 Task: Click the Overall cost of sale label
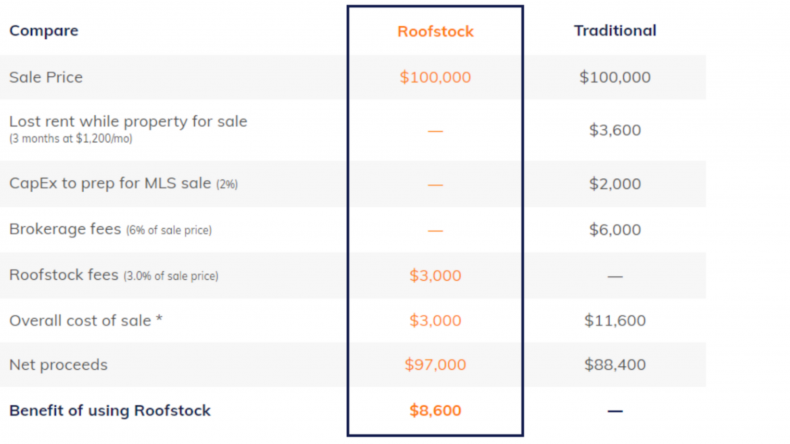pyautogui.click(x=86, y=321)
